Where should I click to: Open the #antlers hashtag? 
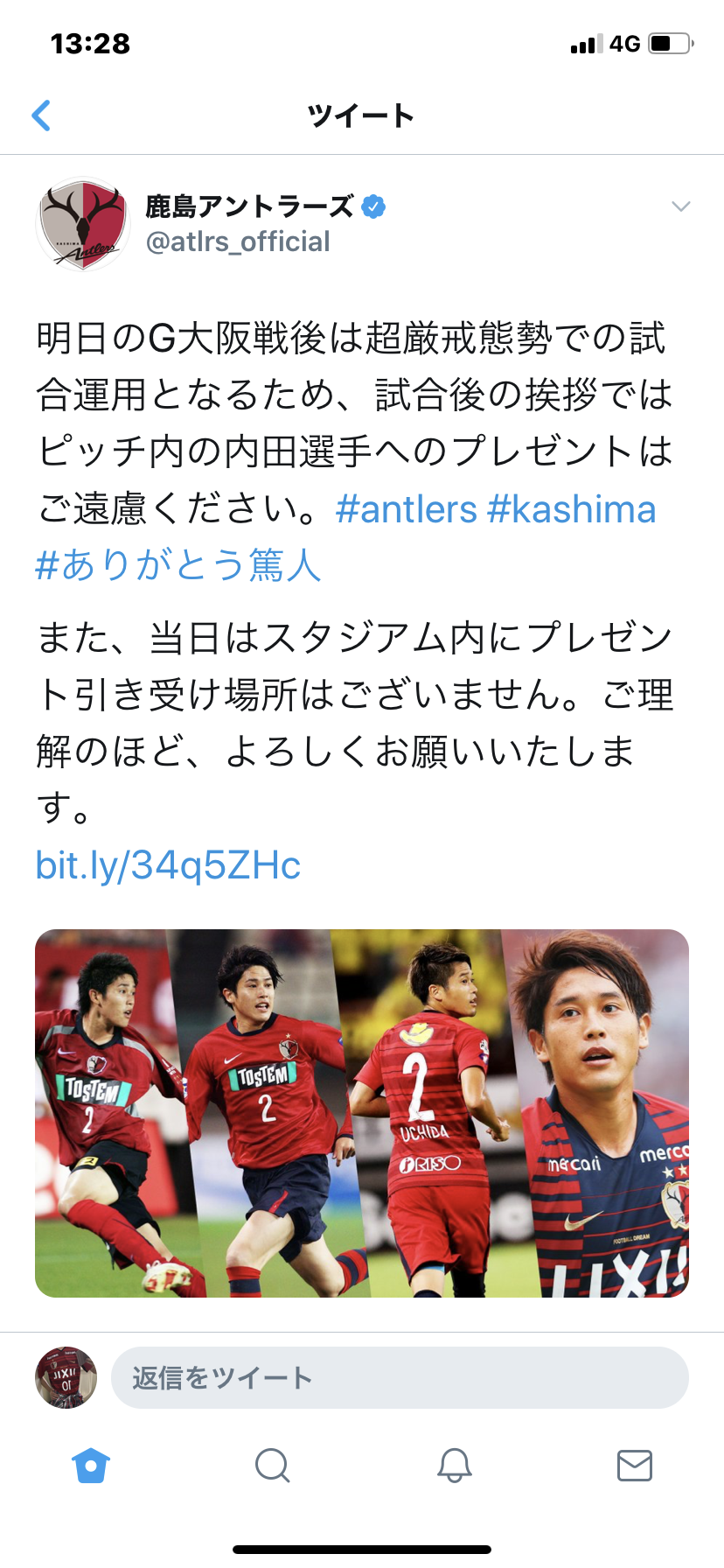pyautogui.click(x=407, y=509)
